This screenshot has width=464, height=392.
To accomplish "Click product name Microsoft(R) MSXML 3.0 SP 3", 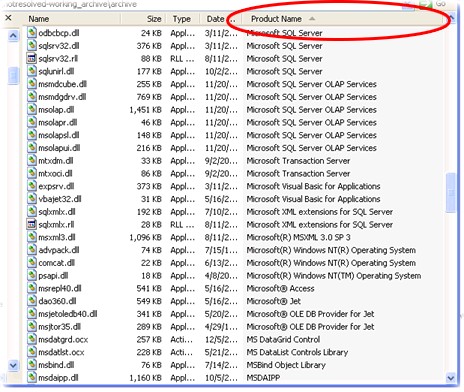I will 298,237.
